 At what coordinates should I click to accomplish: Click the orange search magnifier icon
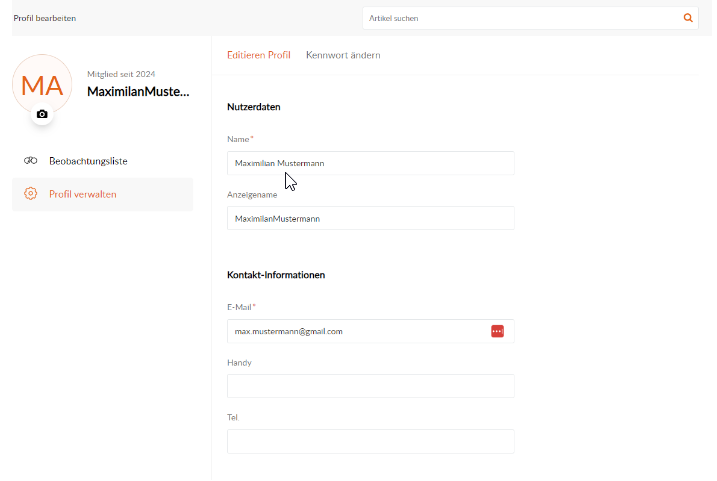point(687,18)
